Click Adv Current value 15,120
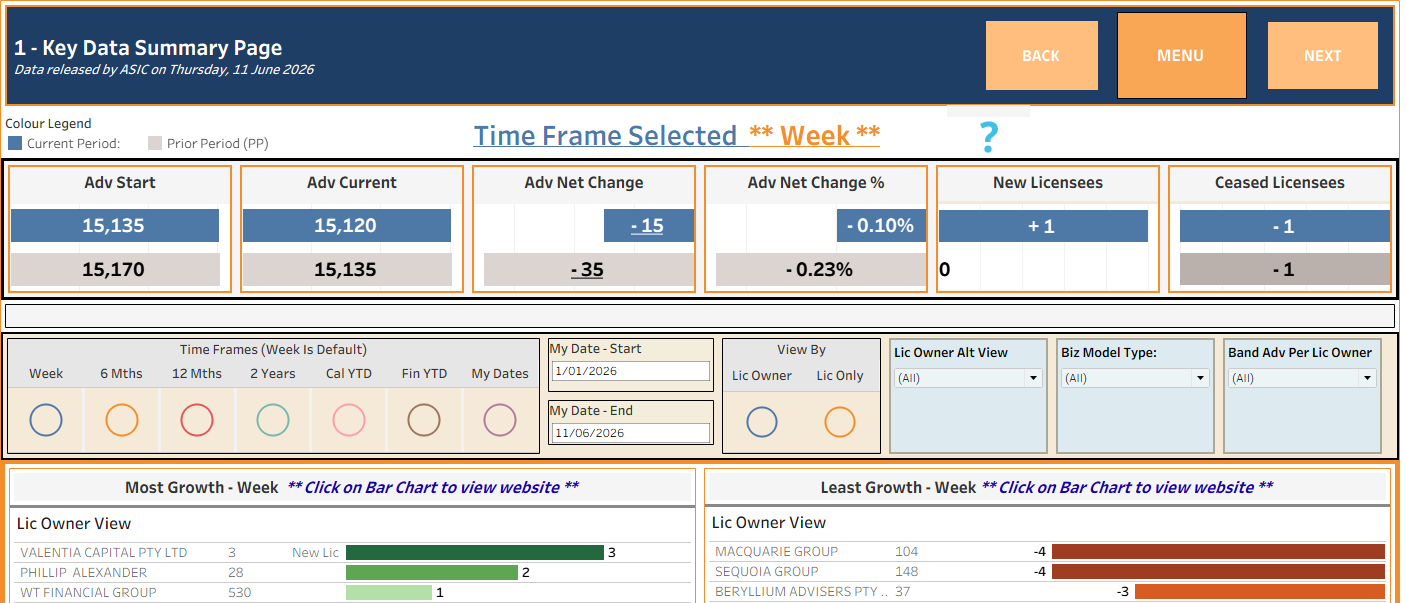The height and width of the screenshot is (603, 1406). coord(346,226)
